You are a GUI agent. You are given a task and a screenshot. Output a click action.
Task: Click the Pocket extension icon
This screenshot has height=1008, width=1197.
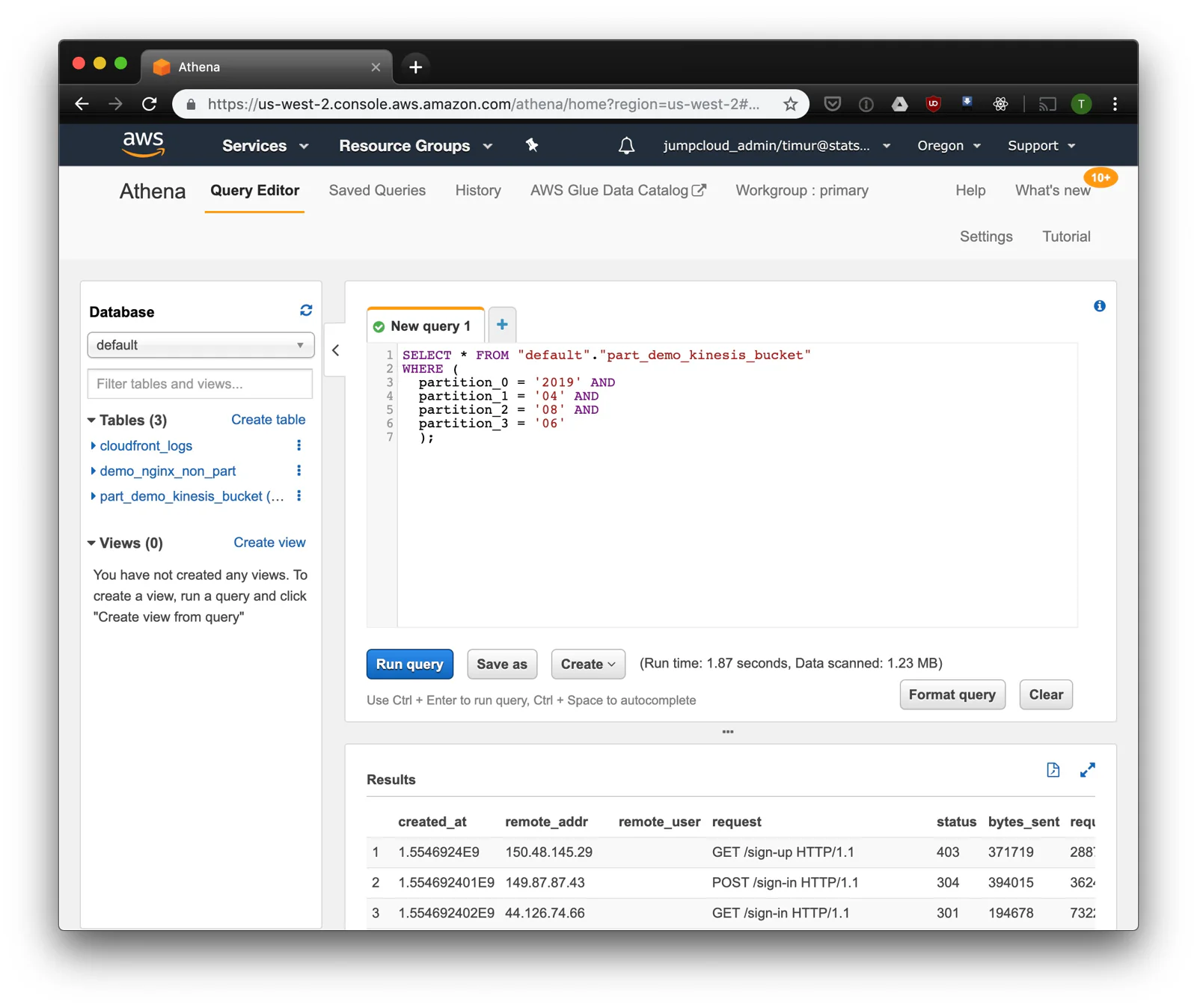[x=832, y=104]
